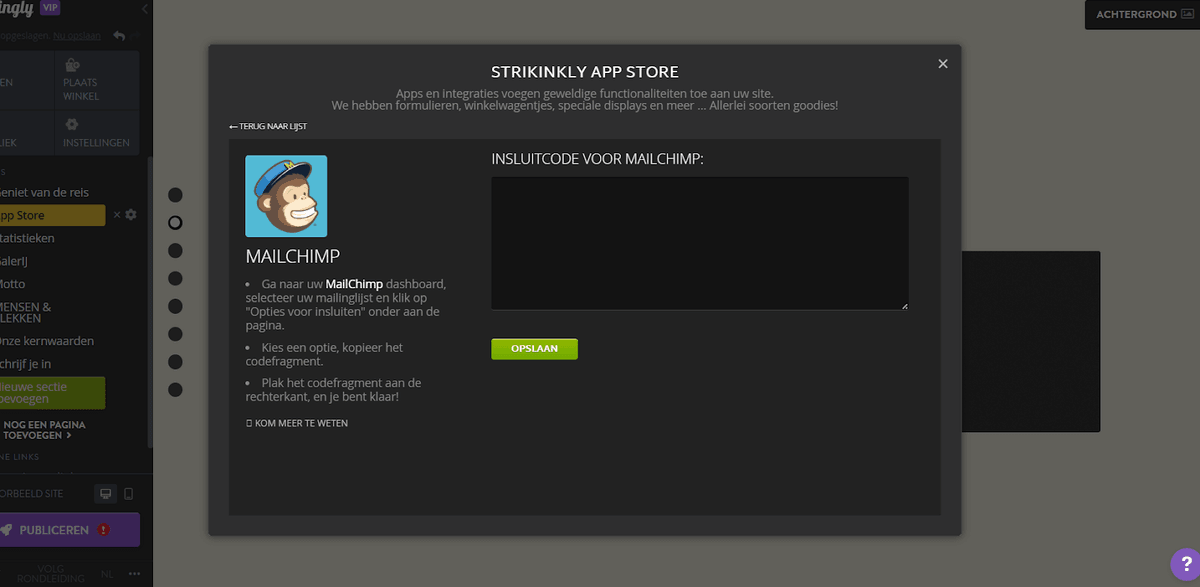1200x587 pixels.
Task: Focus the MailChimp embed code text area
Action: (x=700, y=244)
